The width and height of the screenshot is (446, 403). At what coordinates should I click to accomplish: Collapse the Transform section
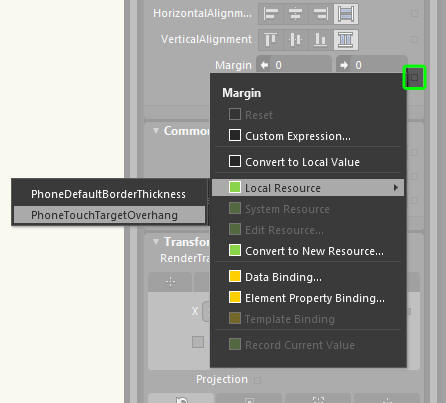click(156, 241)
